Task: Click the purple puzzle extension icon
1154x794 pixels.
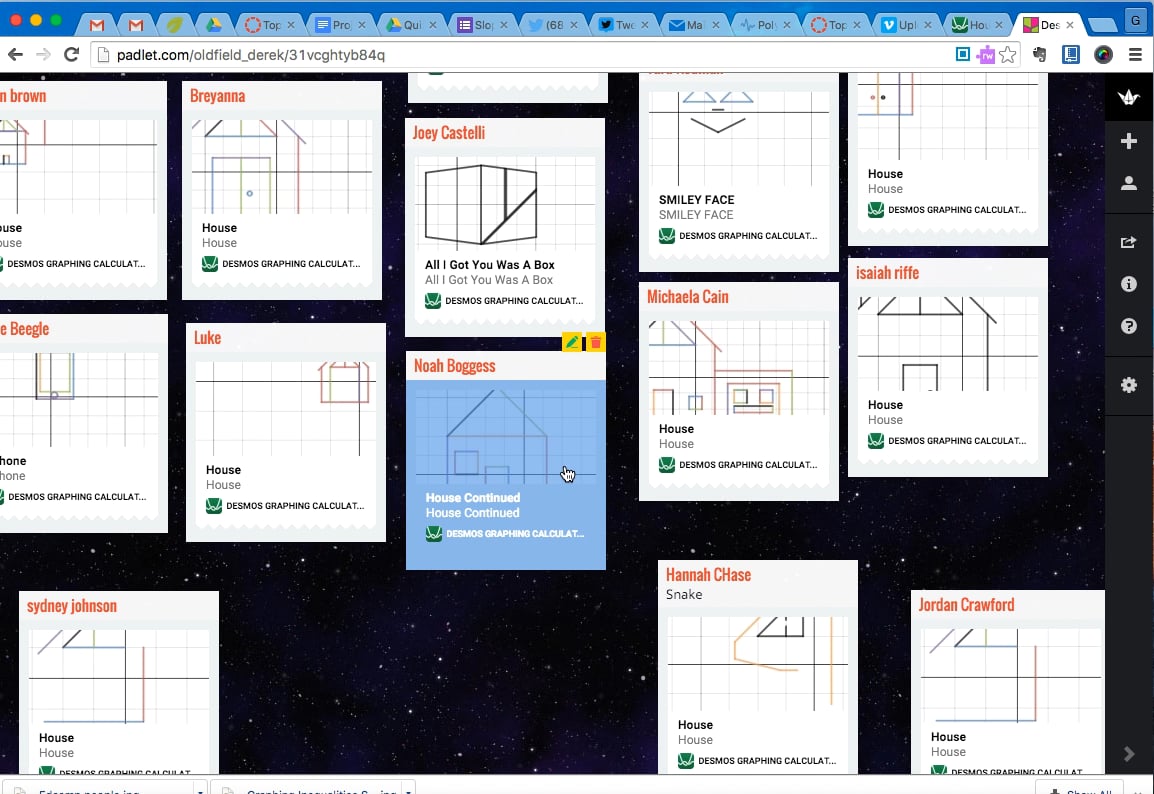Action: [x=985, y=54]
